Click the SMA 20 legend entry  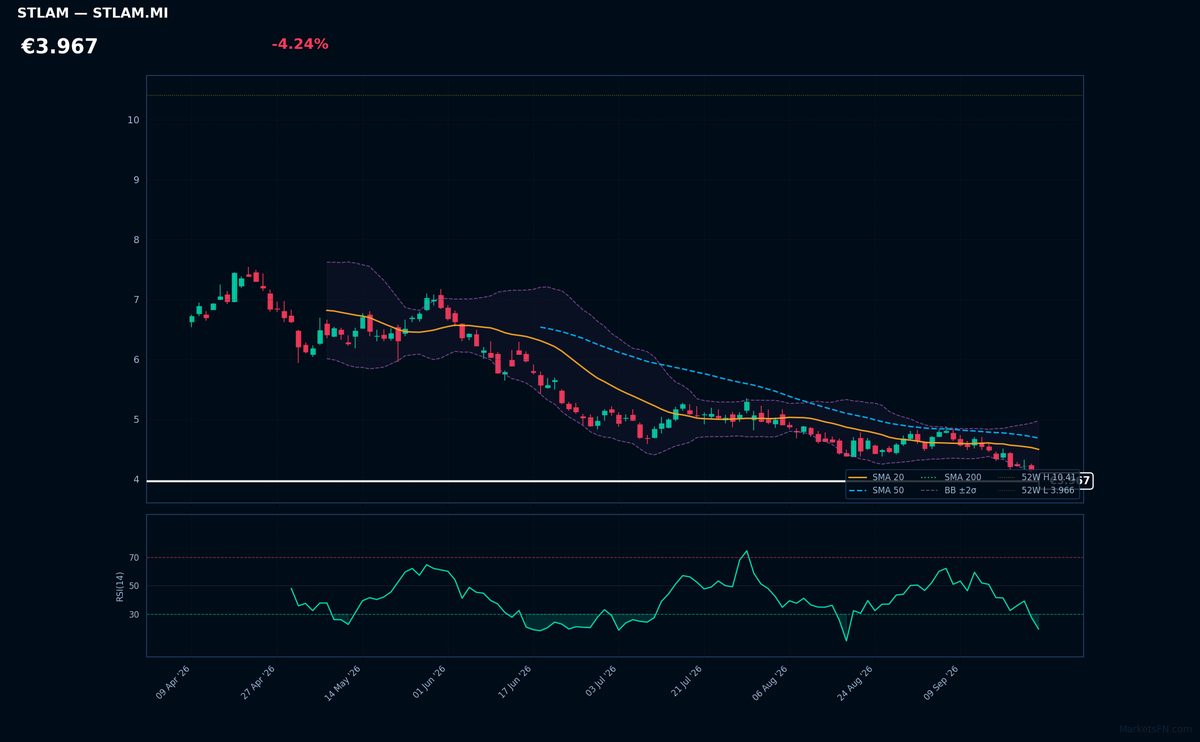(x=876, y=478)
